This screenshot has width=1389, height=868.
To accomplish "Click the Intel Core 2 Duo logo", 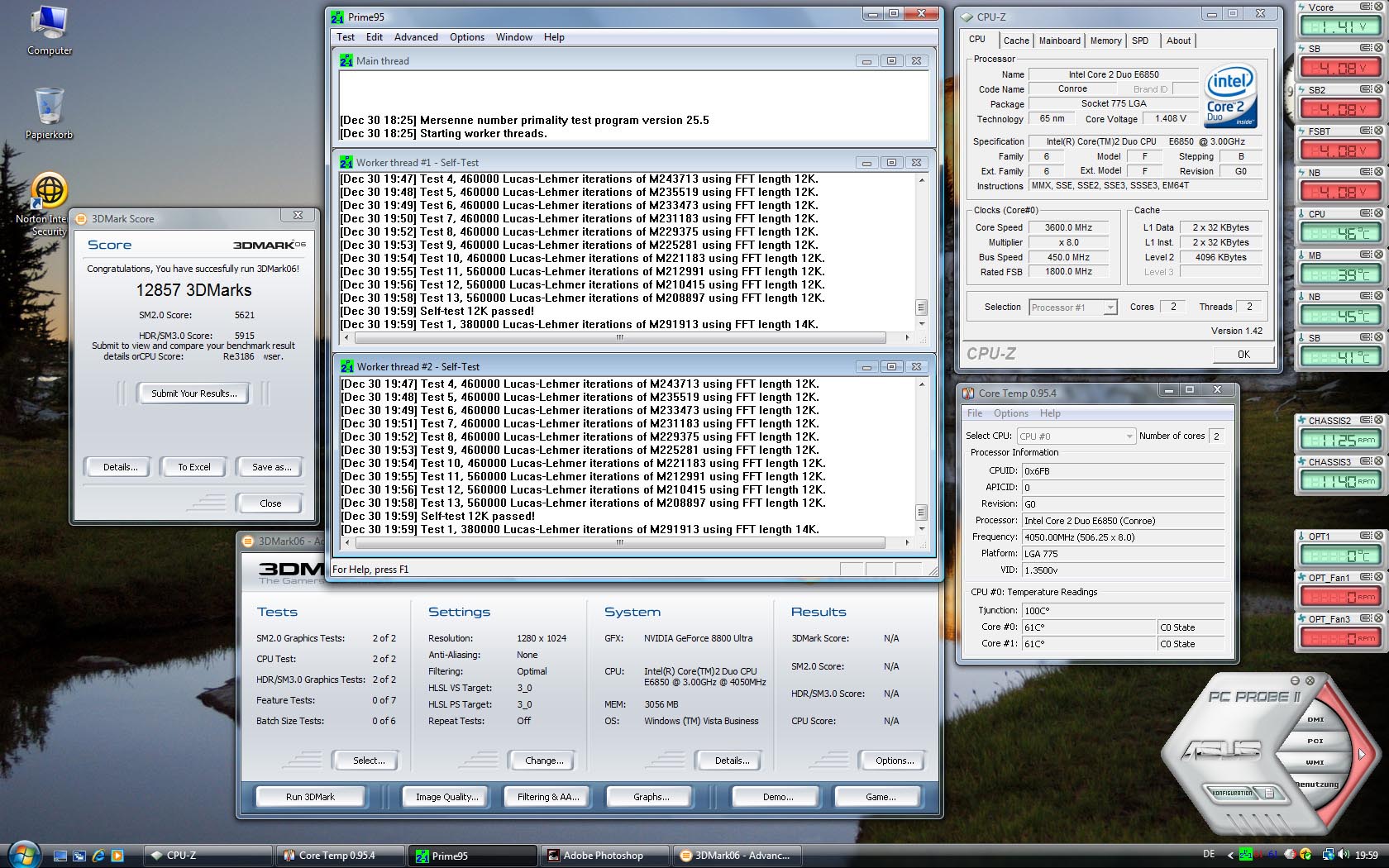I will pyautogui.click(x=1230, y=96).
